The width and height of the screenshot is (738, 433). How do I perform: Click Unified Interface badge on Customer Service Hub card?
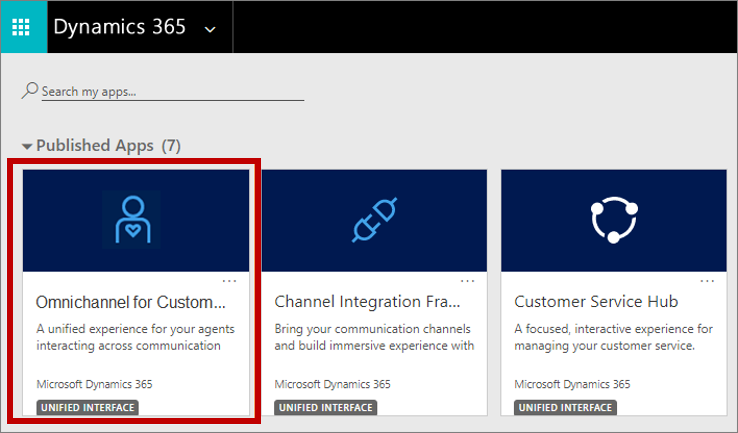coord(565,408)
